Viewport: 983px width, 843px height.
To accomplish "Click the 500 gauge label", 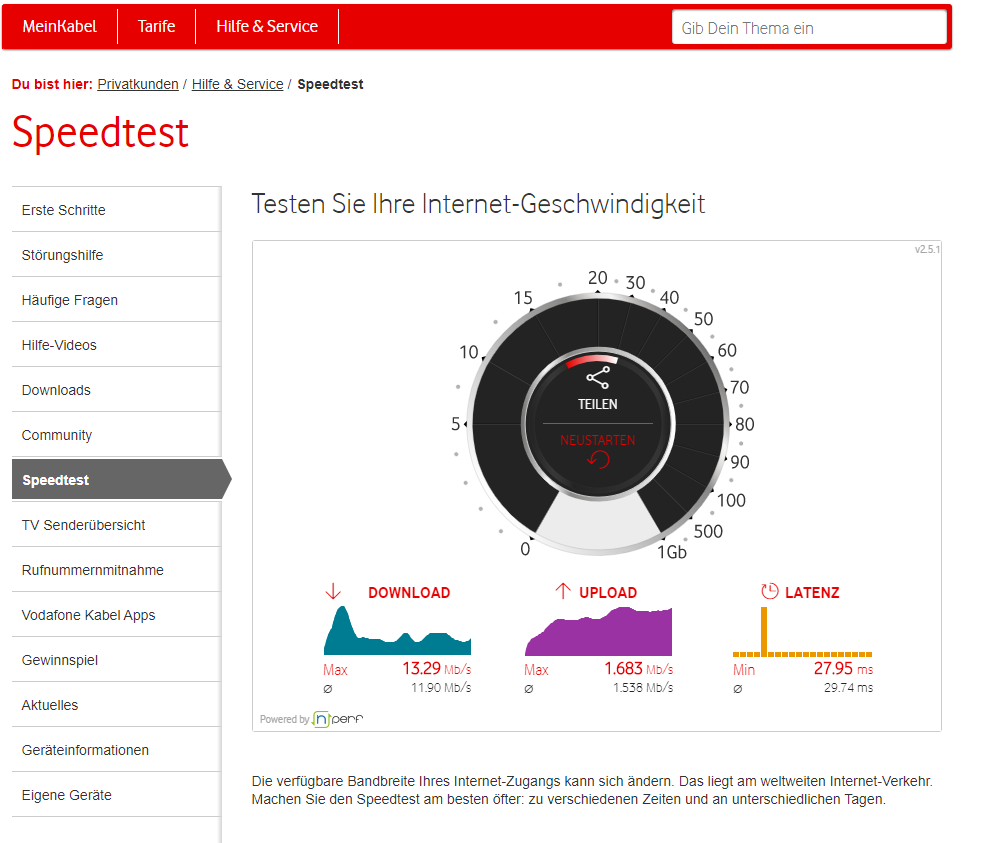I will [708, 531].
